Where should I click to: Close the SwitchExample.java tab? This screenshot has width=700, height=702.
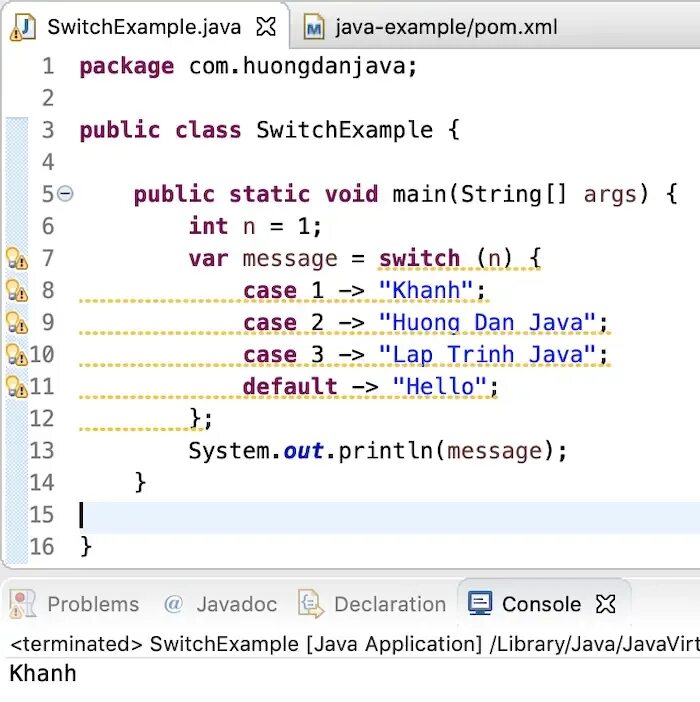click(266, 26)
